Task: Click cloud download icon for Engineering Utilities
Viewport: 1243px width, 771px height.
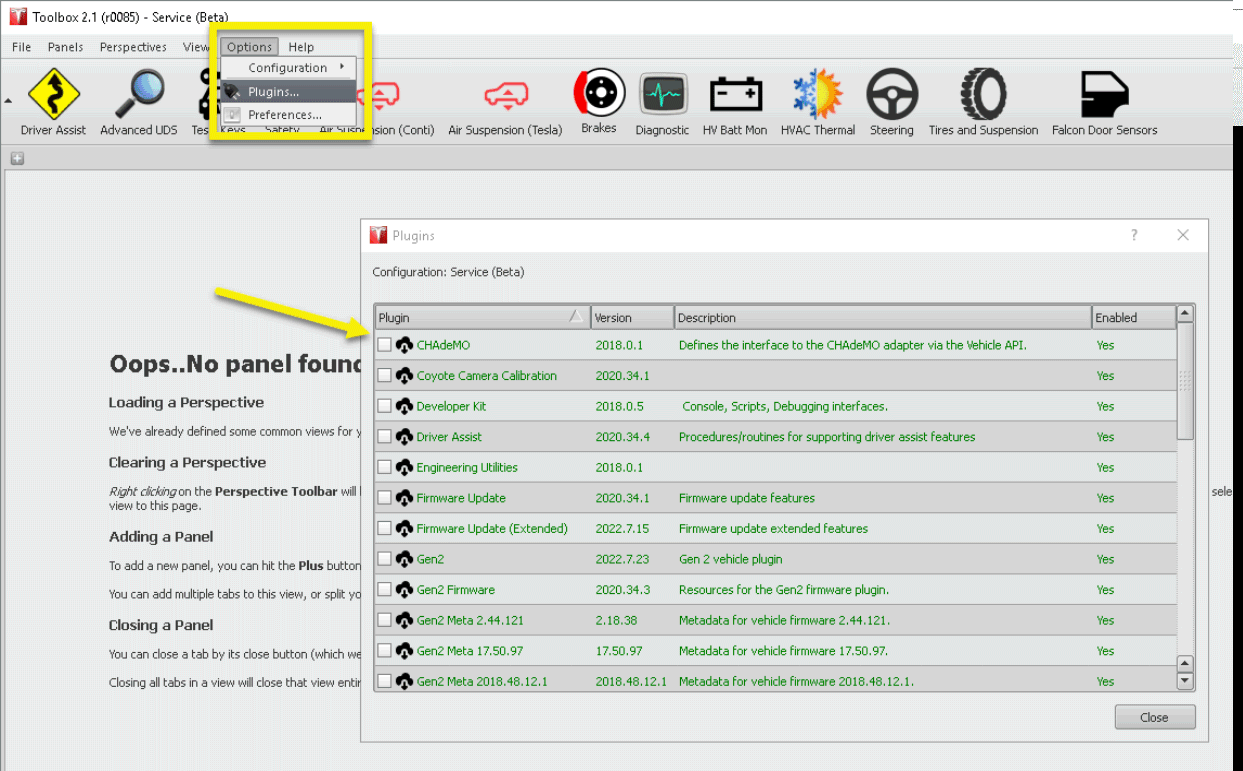Action: [x=404, y=467]
